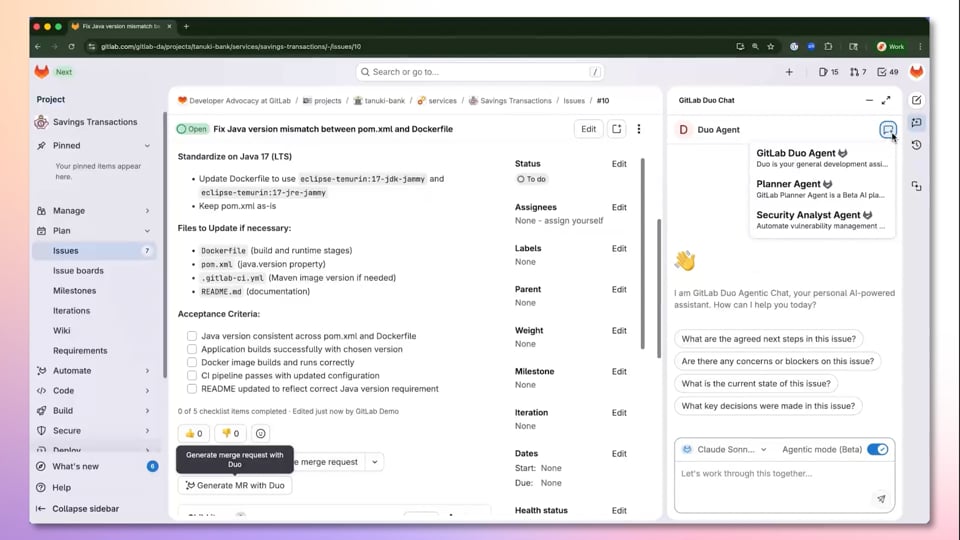Click the active Duo chat icon in the right rail
The image size is (960, 540).
point(917,122)
